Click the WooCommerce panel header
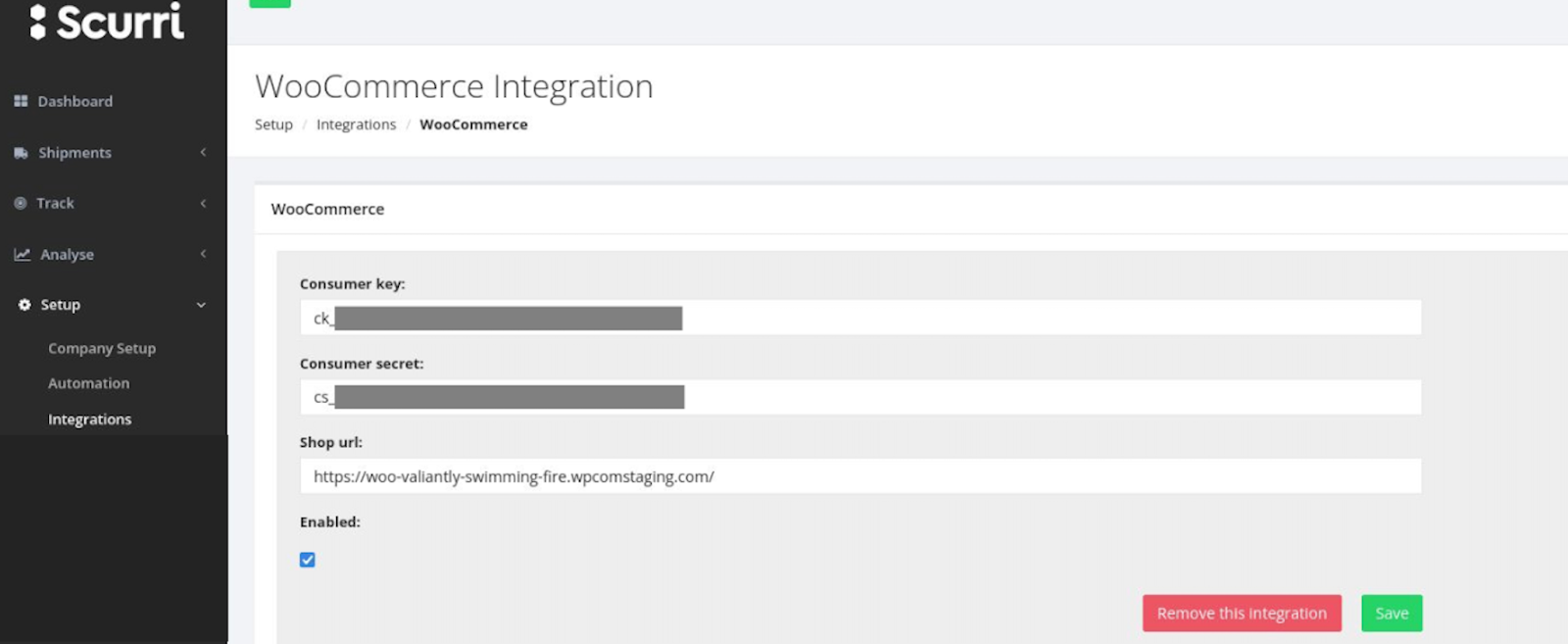 pyautogui.click(x=327, y=209)
